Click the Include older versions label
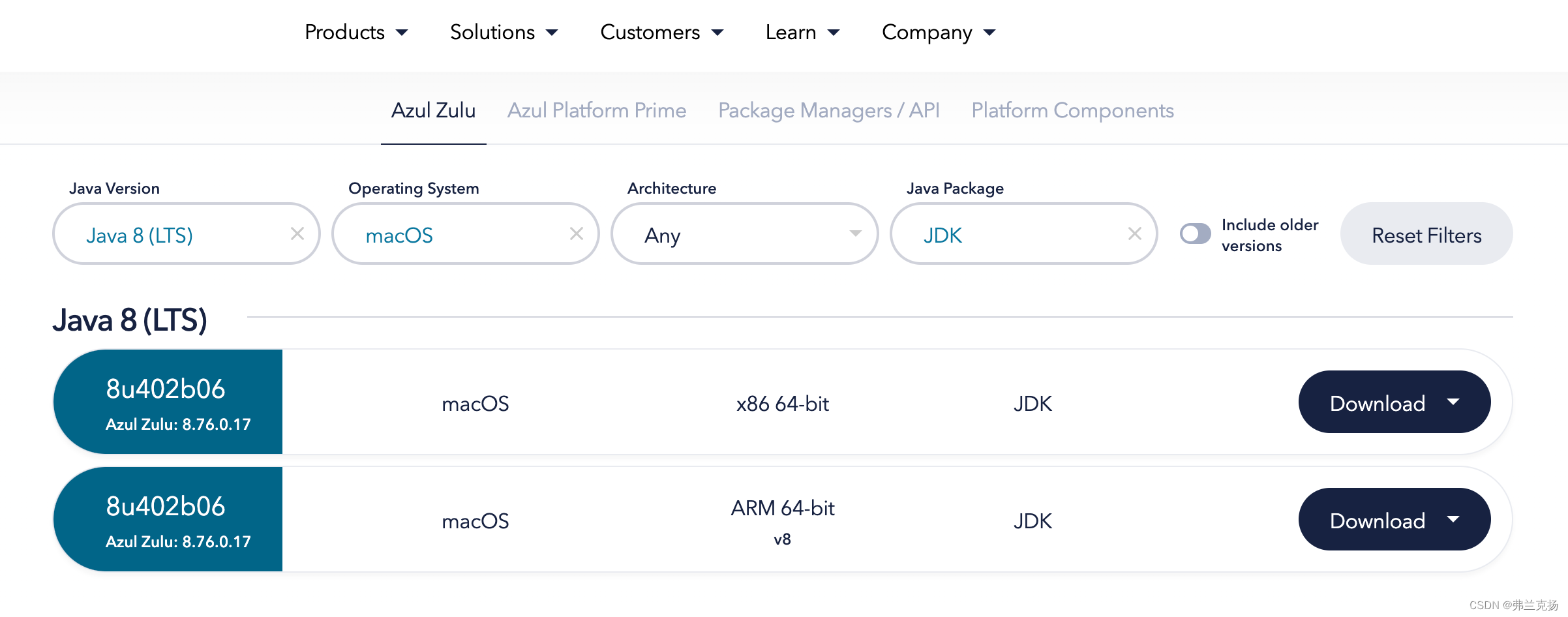Screen dimensions: 1568x617 [1269, 235]
